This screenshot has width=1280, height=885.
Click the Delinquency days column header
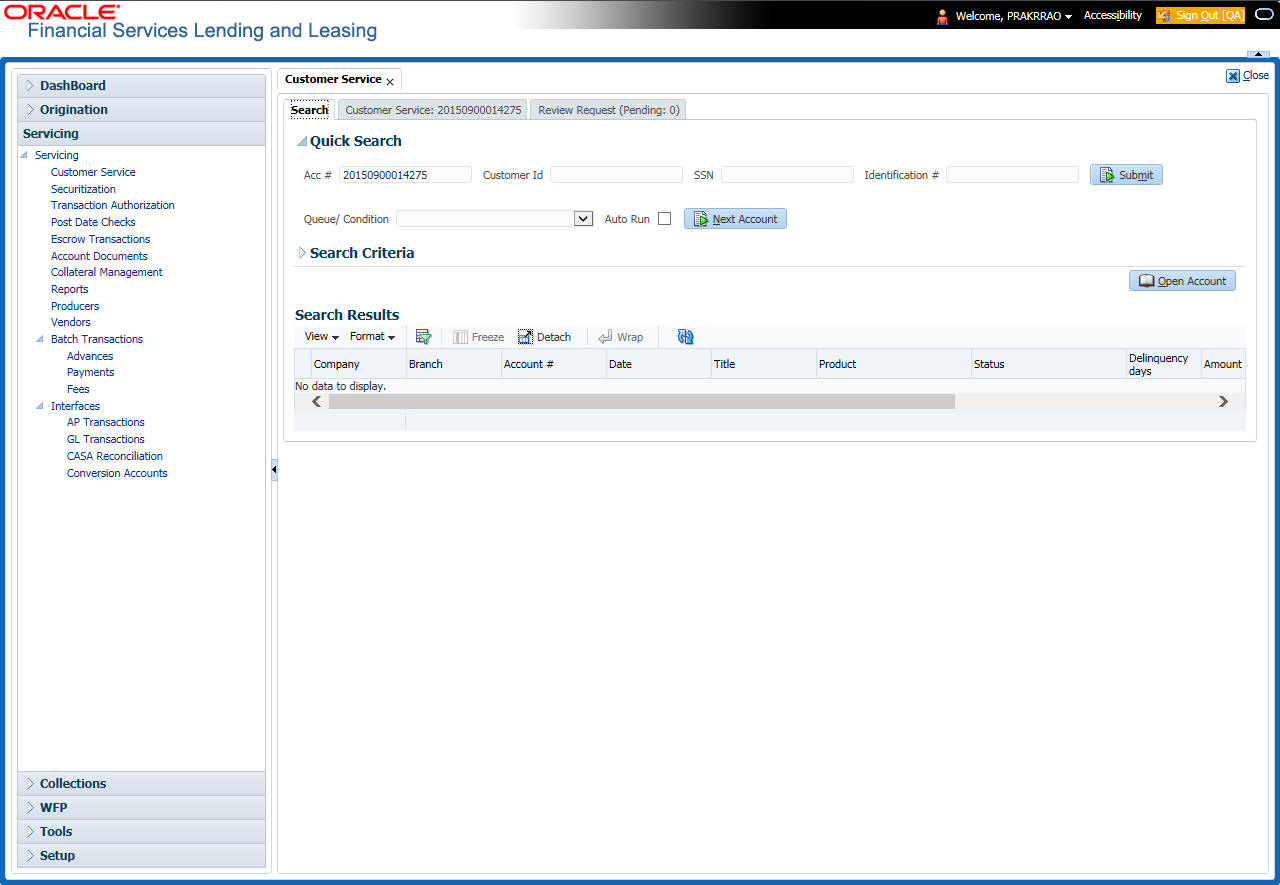pos(1163,364)
